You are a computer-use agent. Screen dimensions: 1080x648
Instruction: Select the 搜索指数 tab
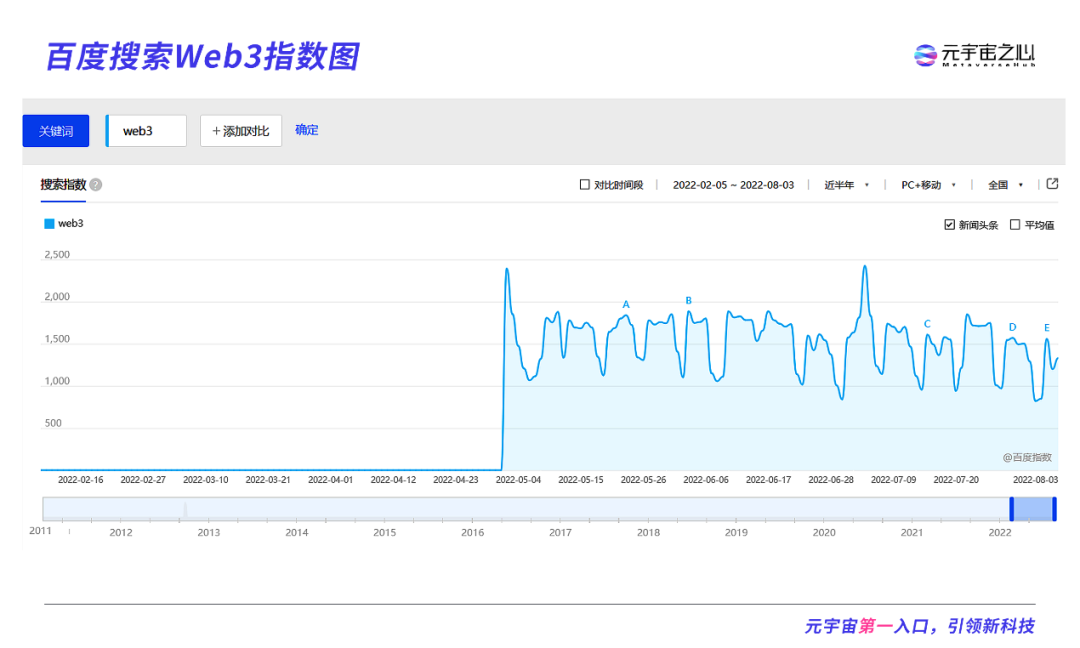click(63, 185)
